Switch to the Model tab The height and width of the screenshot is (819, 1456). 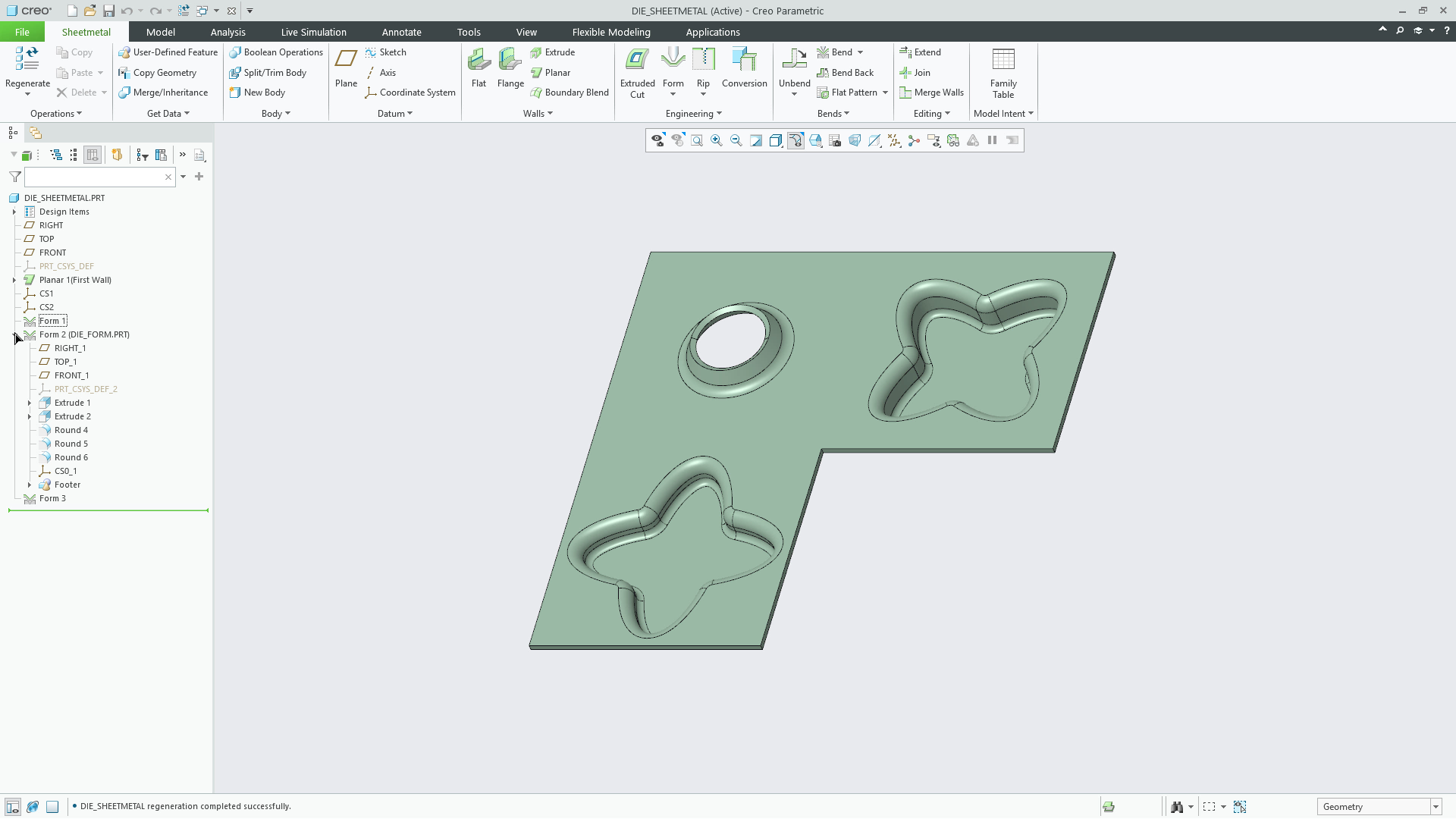pyautogui.click(x=160, y=32)
